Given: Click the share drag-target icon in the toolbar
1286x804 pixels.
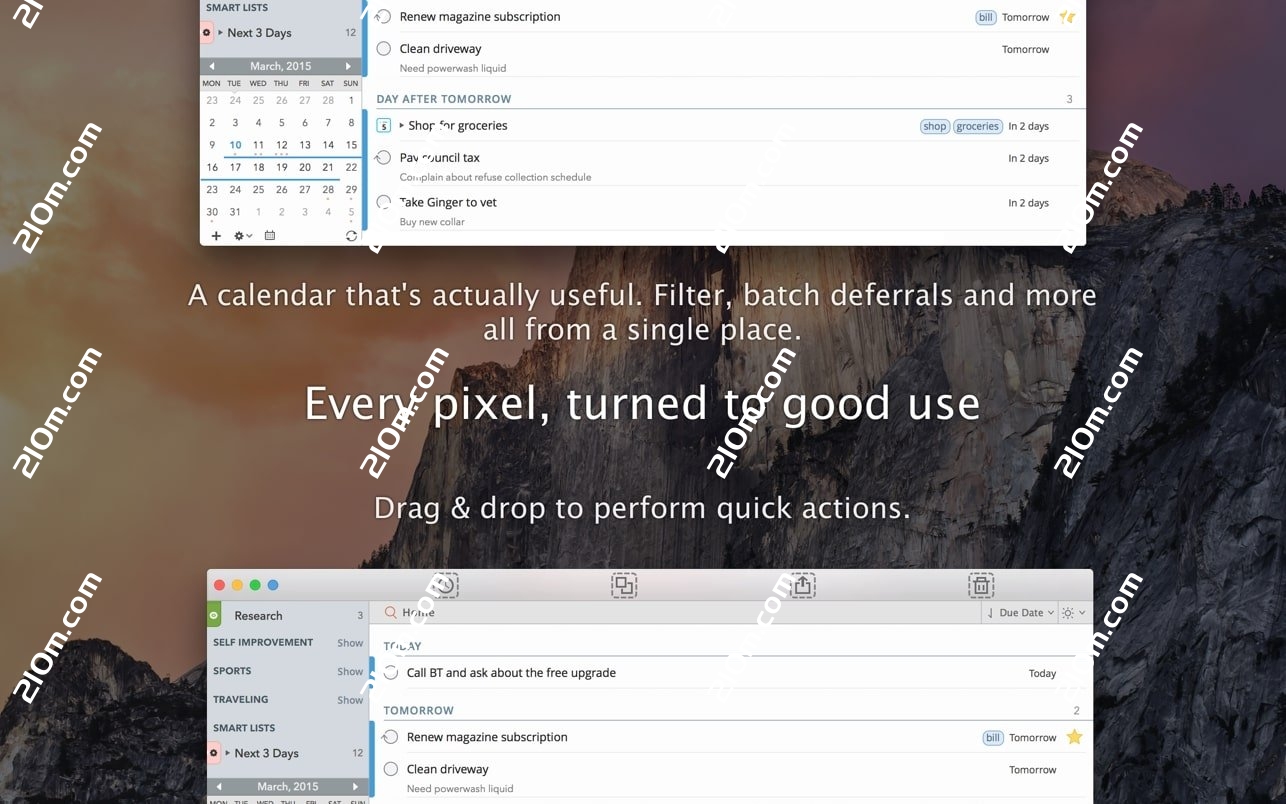Looking at the screenshot, I should (802, 585).
